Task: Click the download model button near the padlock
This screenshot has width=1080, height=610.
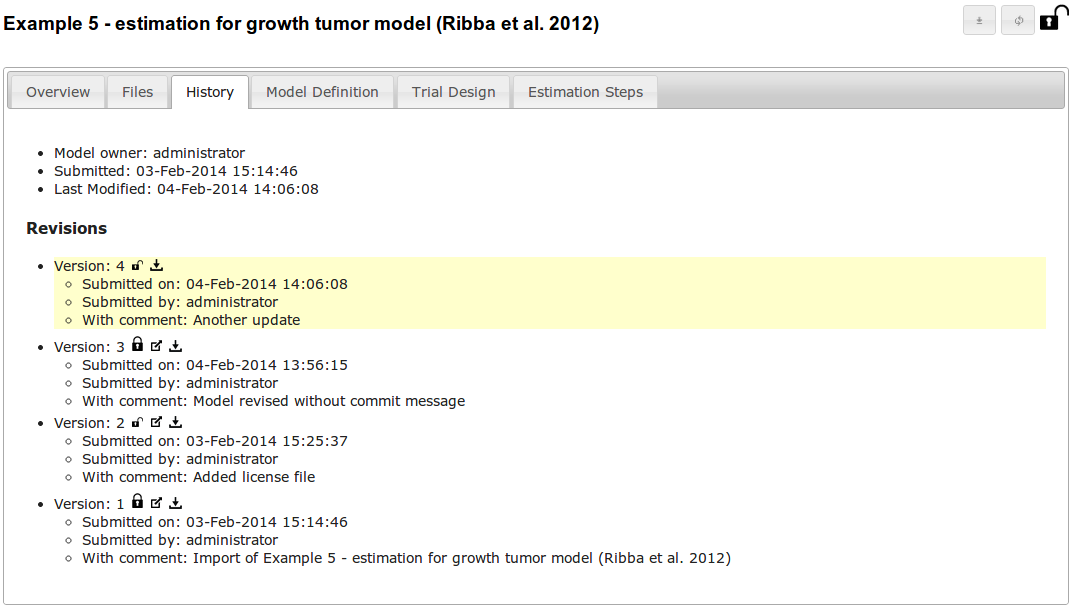Action: click(x=979, y=19)
